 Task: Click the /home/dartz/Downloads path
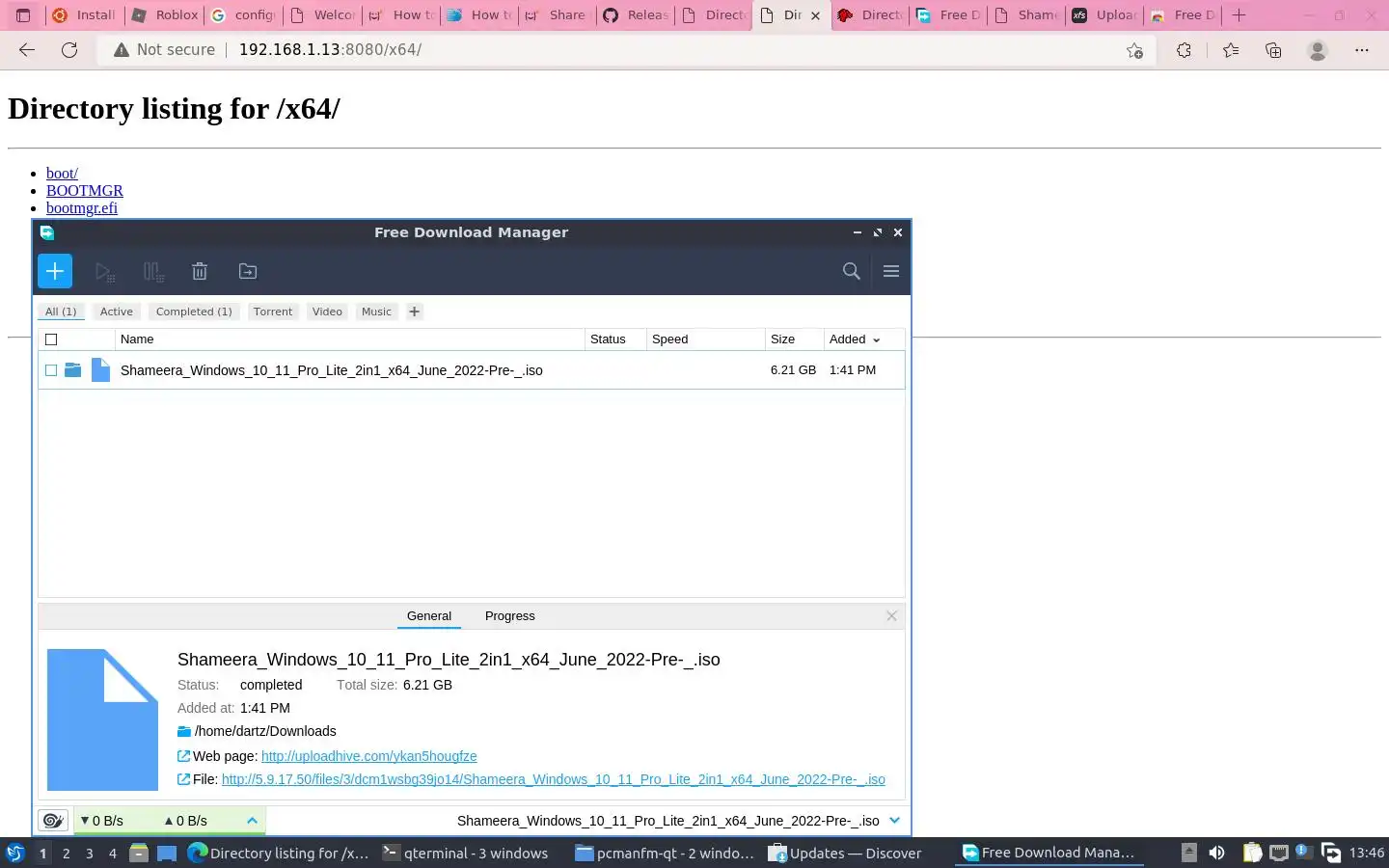(x=265, y=731)
